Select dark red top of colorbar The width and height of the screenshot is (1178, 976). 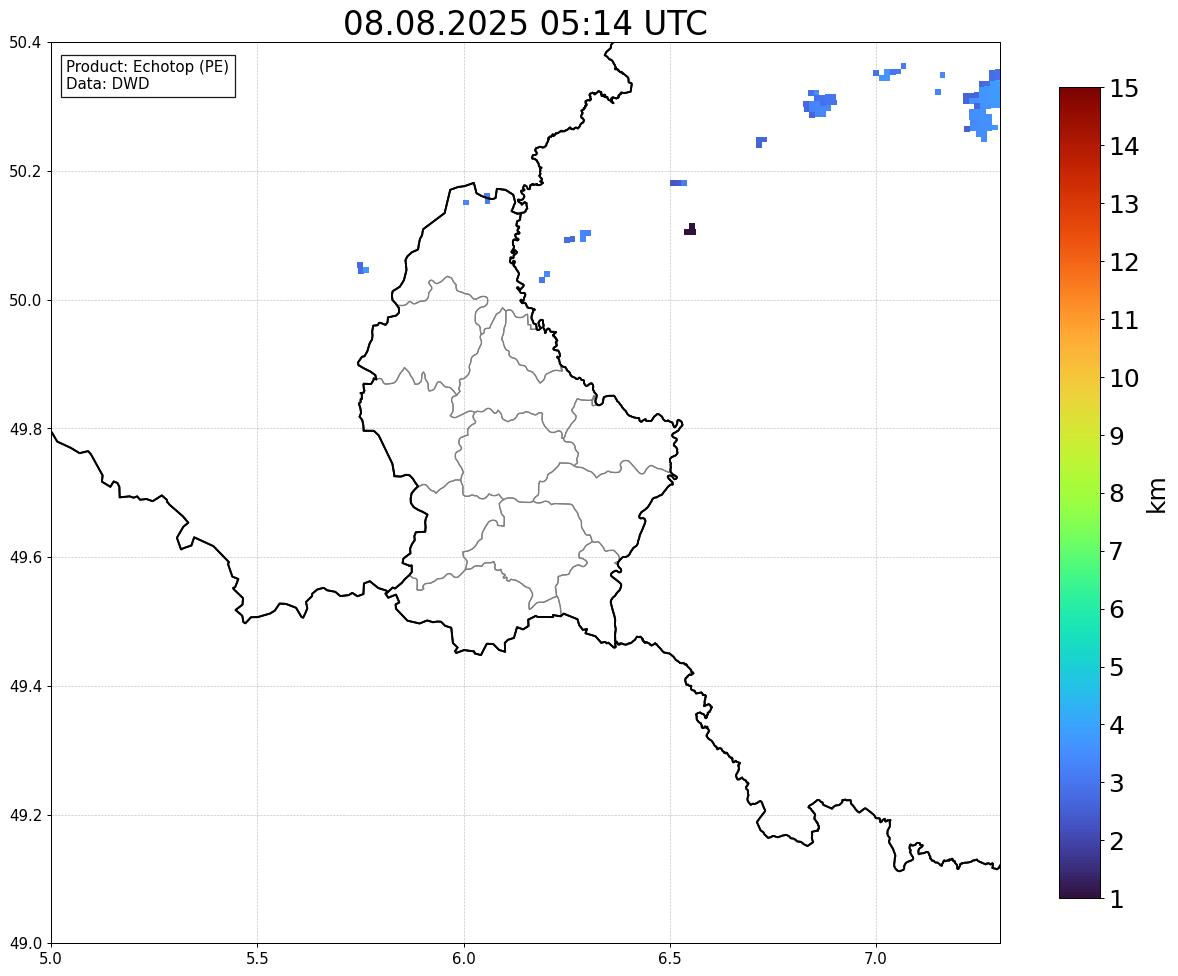pyautogui.click(x=1080, y=95)
